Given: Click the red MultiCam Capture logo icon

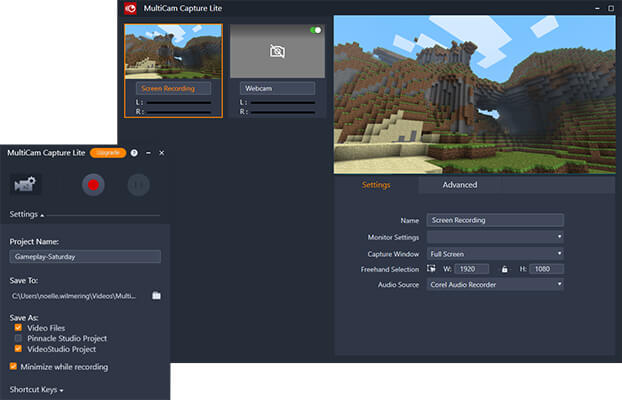Looking at the screenshot, I should tap(130, 8).
